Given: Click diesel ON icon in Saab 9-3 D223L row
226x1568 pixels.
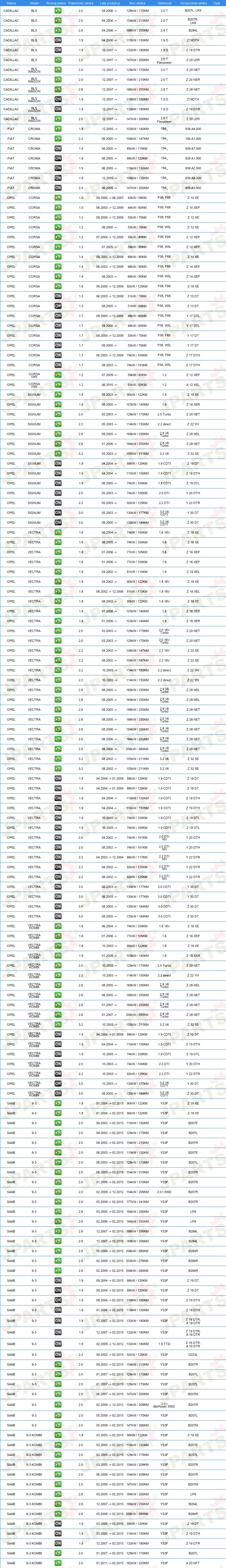Looking at the screenshot, I should [x=58, y=1354].
